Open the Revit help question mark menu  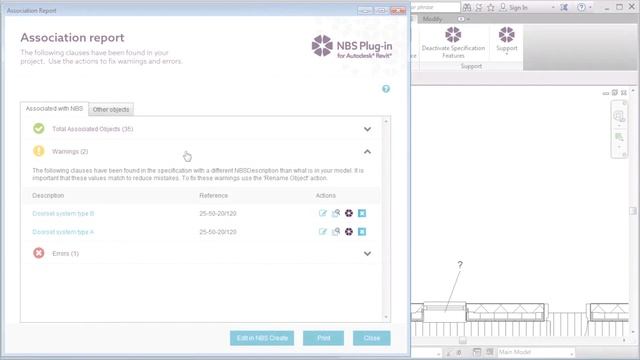coord(582,7)
